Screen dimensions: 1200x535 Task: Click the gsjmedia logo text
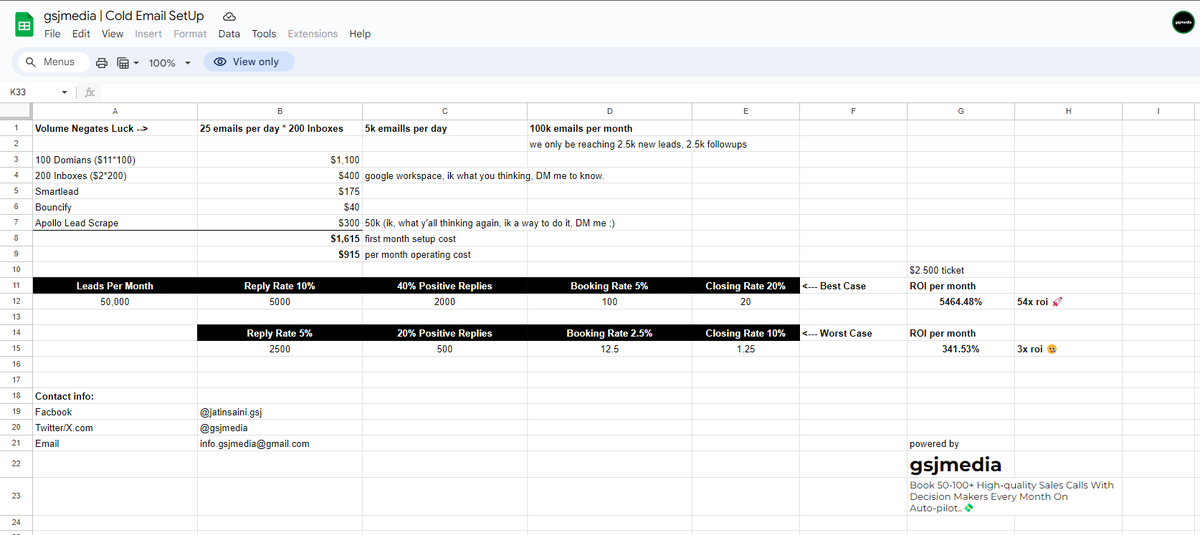coord(955,465)
